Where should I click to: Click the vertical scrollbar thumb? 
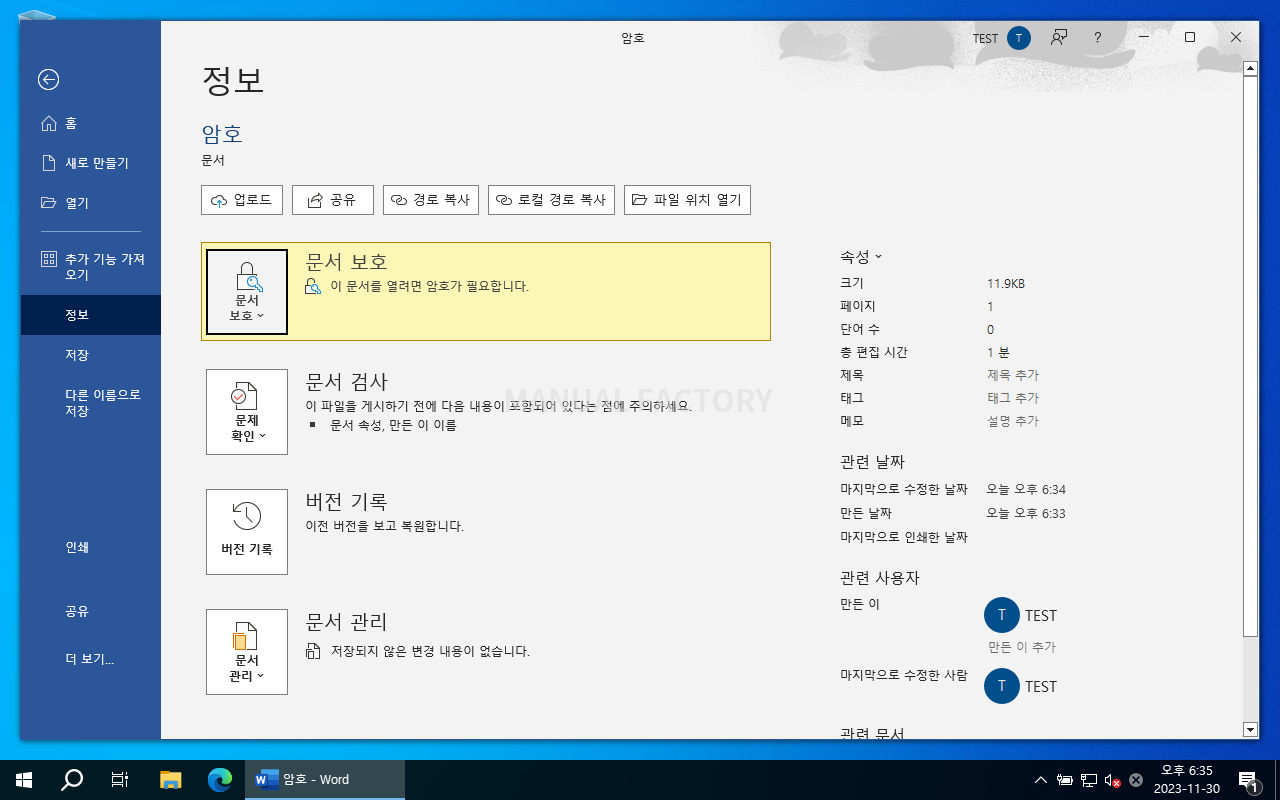[1250, 356]
